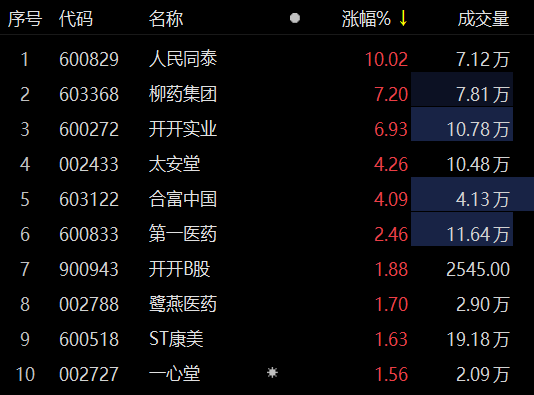Click the 2.46 percent gain value
Viewport: 534px width, 395px height.
(391, 235)
